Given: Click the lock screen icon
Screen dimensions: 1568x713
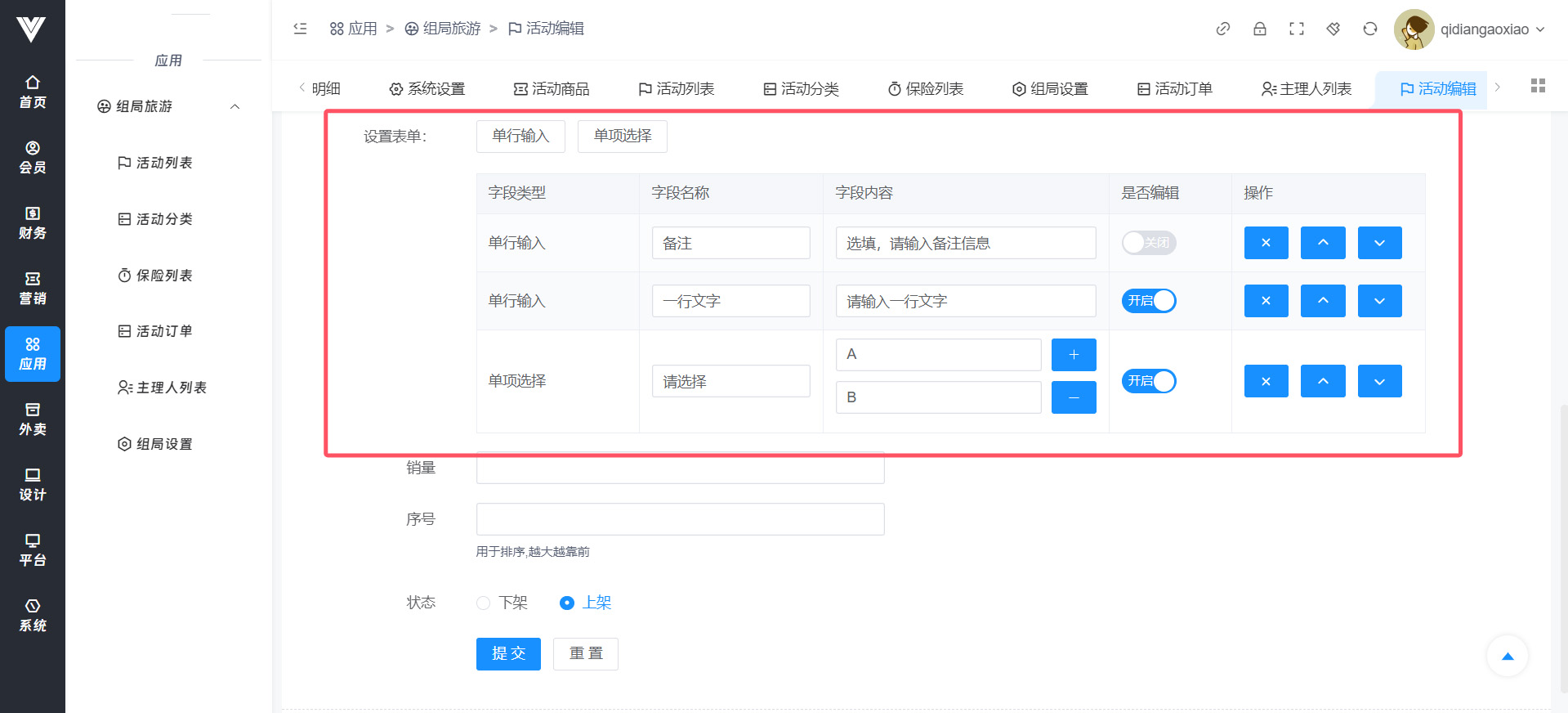Looking at the screenshot, I should (x=1259, y=29).
